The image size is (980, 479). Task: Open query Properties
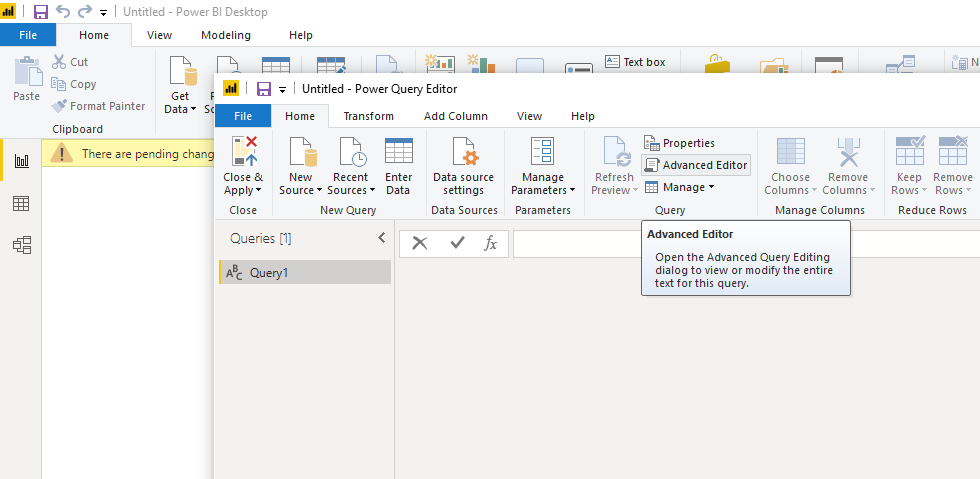(679, 143)
